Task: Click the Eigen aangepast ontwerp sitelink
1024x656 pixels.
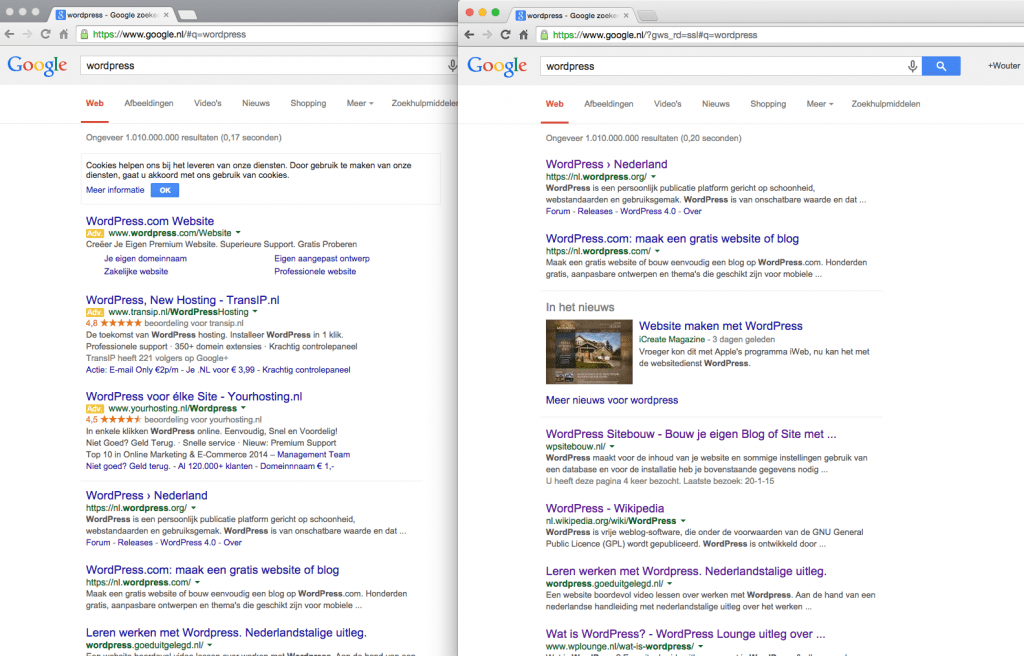Action: (322, 258)
